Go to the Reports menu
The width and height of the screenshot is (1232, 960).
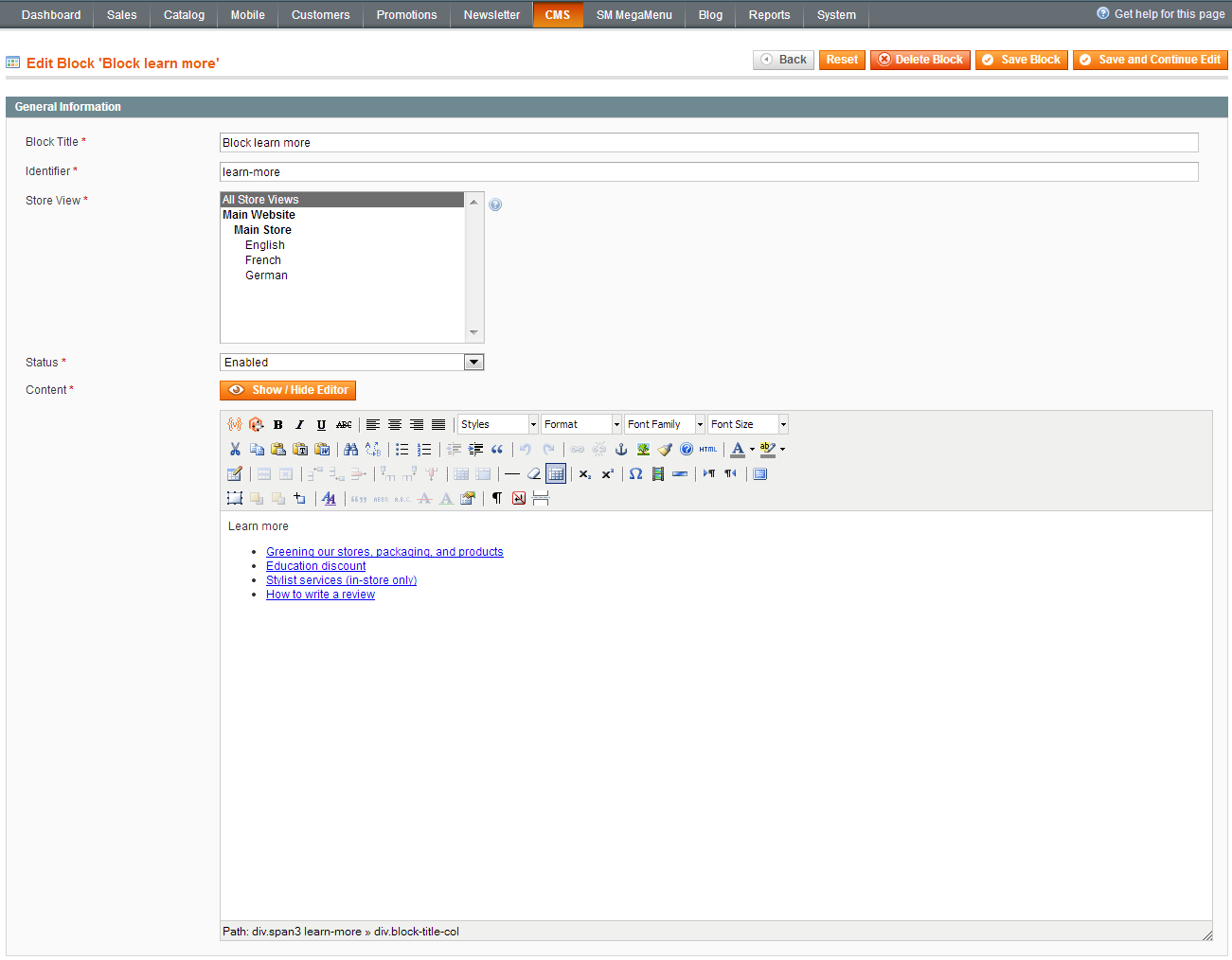(769, 15)
